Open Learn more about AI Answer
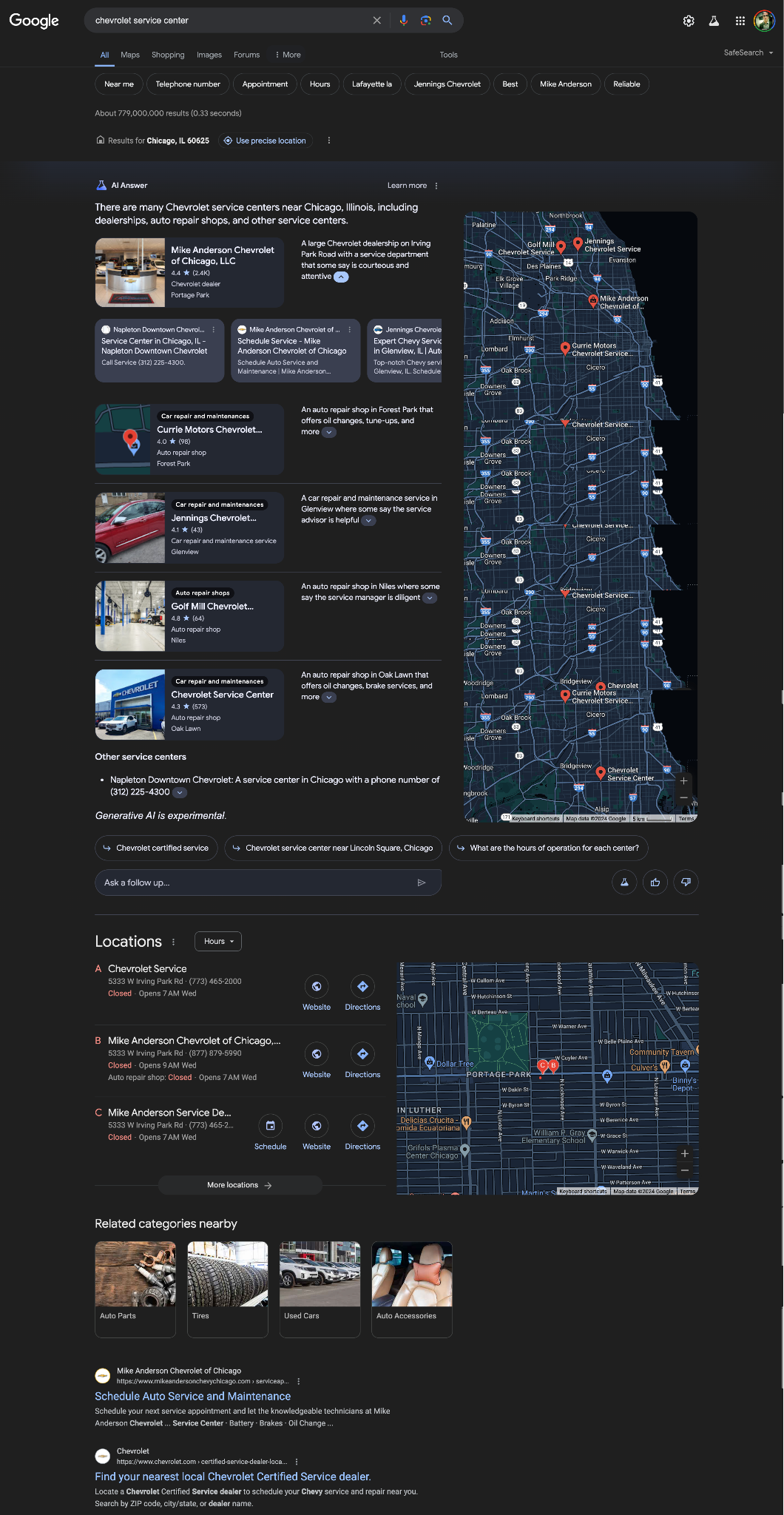The image size is (784, 1515). pyautogui.click(x=407, y=186)
